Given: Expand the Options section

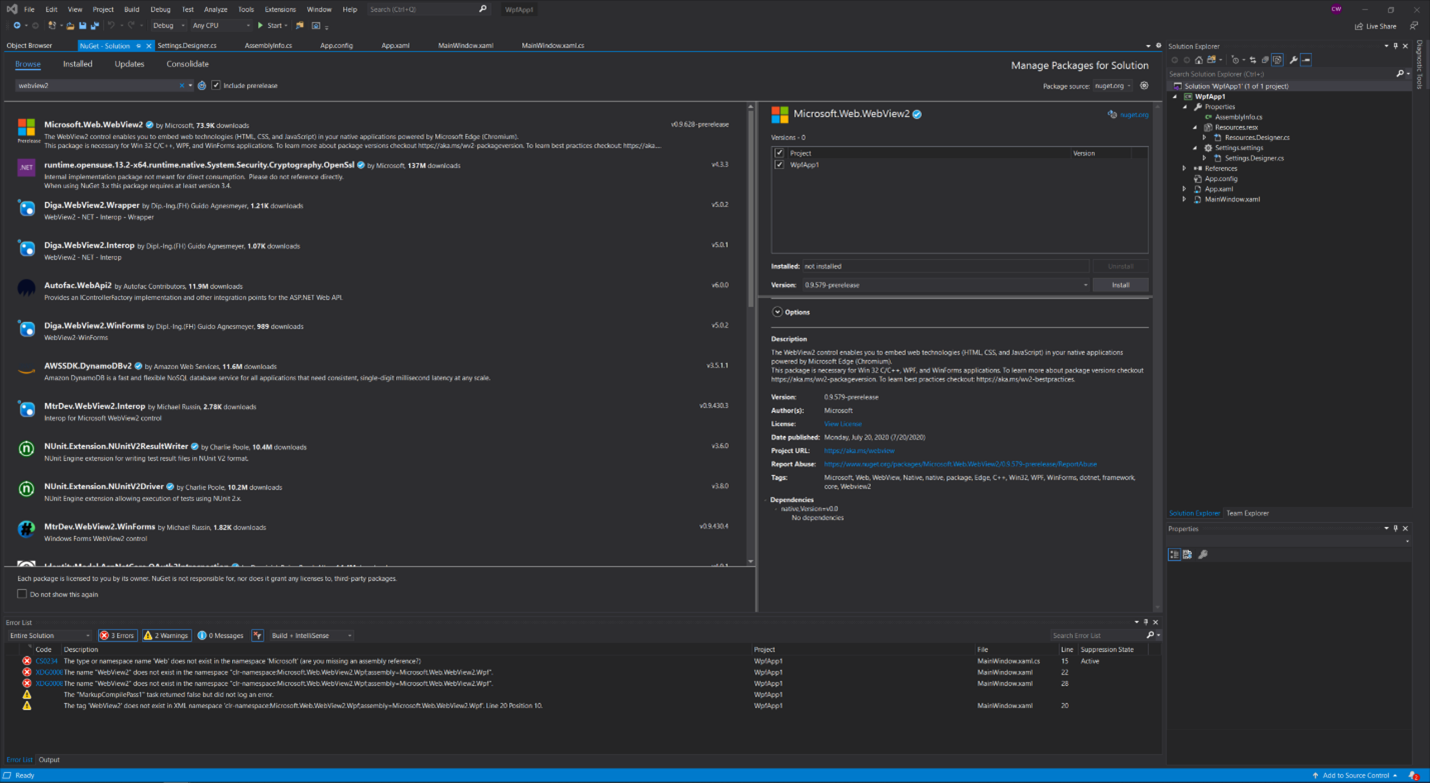Looking at the screenshot, I should point(777,312).
